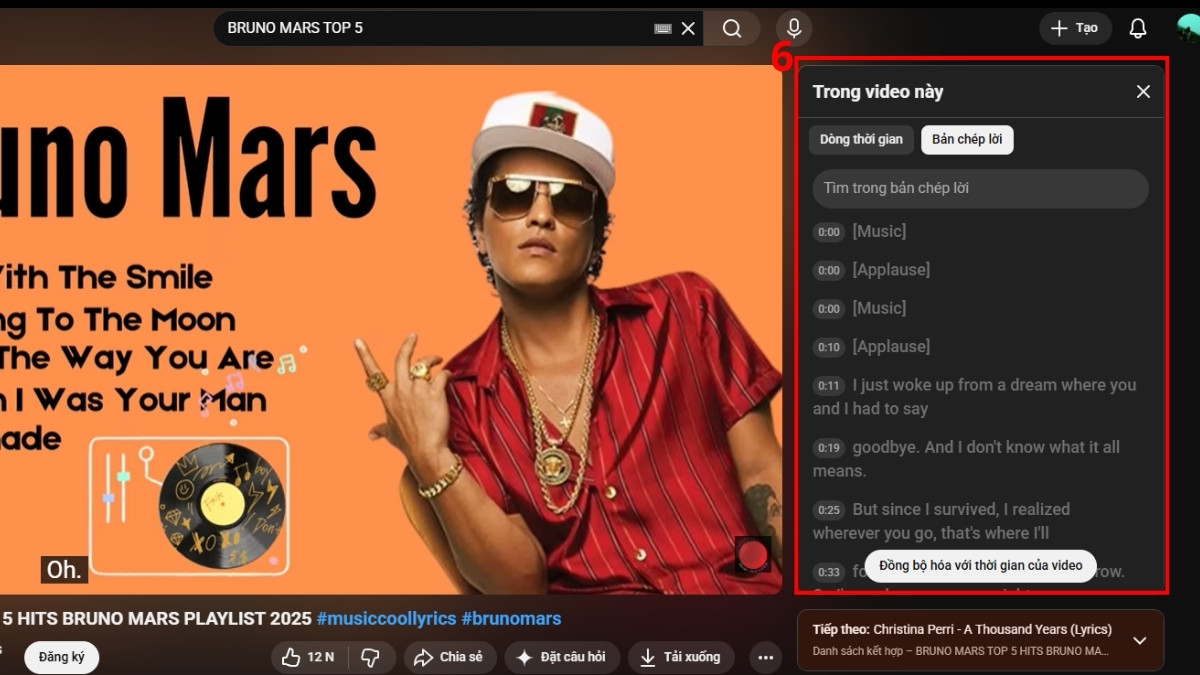Open the Tạo create button

click(x=1075, y=28)
